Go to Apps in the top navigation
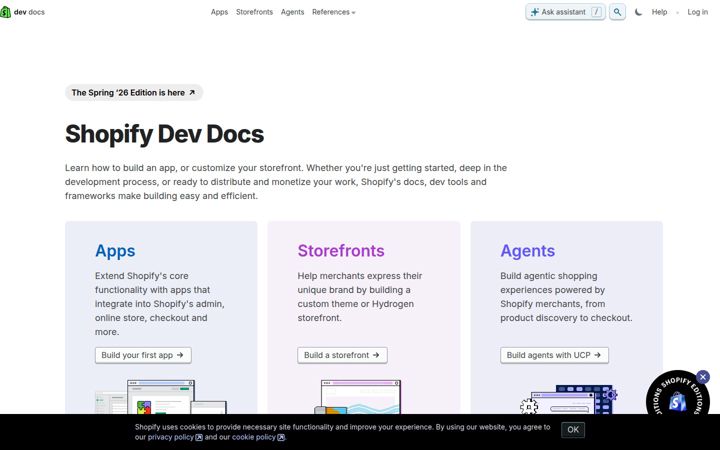The image size is (720, 450). pos(219,12)
